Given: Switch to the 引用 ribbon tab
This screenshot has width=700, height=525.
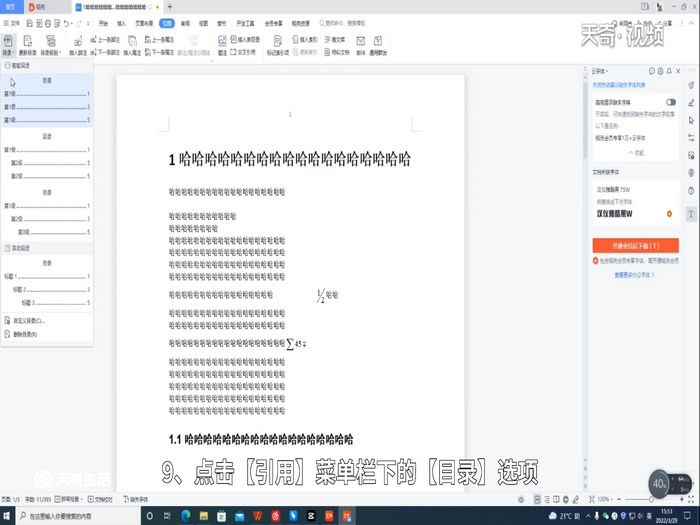Looking at the screenshot, I should point(166,21).
